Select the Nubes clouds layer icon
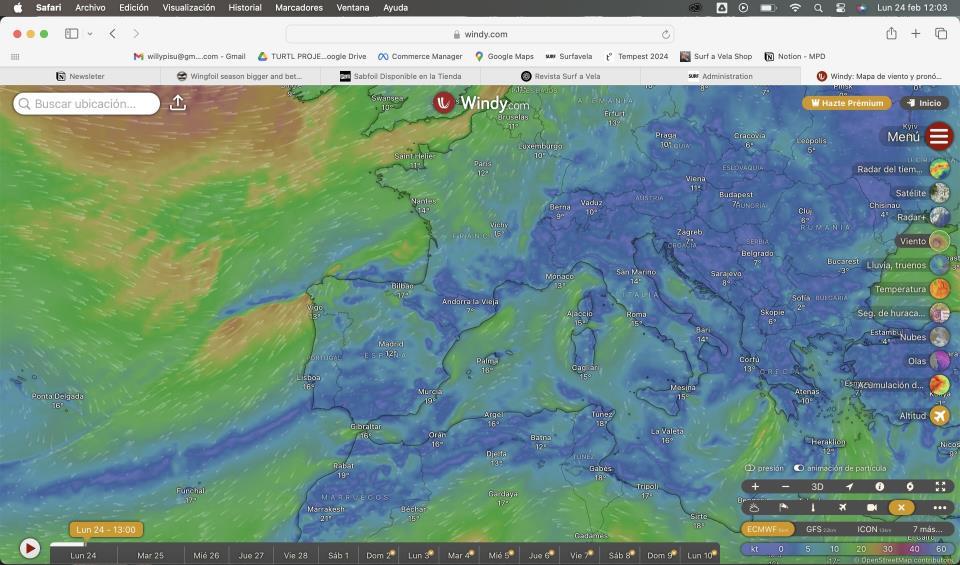The image size is (960, 565). click(x=940, y=337)
